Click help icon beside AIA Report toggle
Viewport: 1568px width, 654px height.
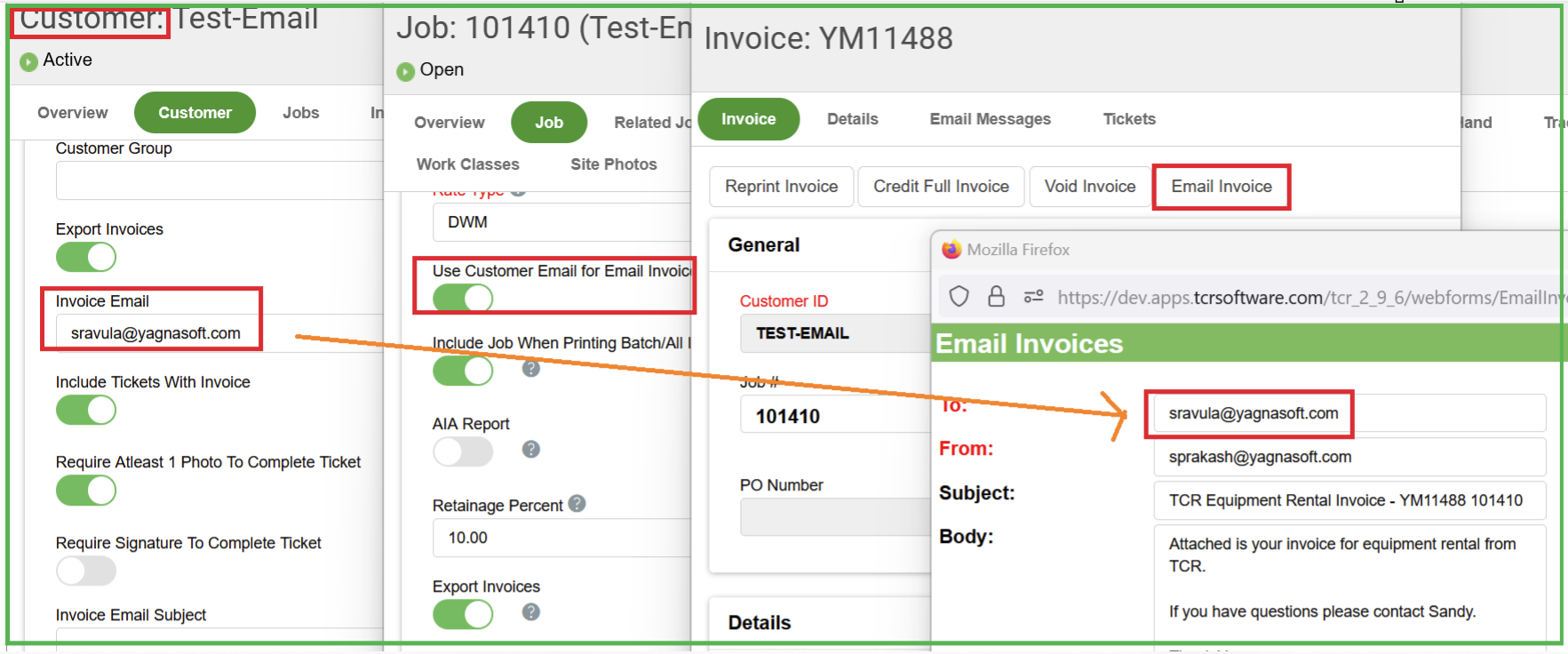[x=531, y=450]
